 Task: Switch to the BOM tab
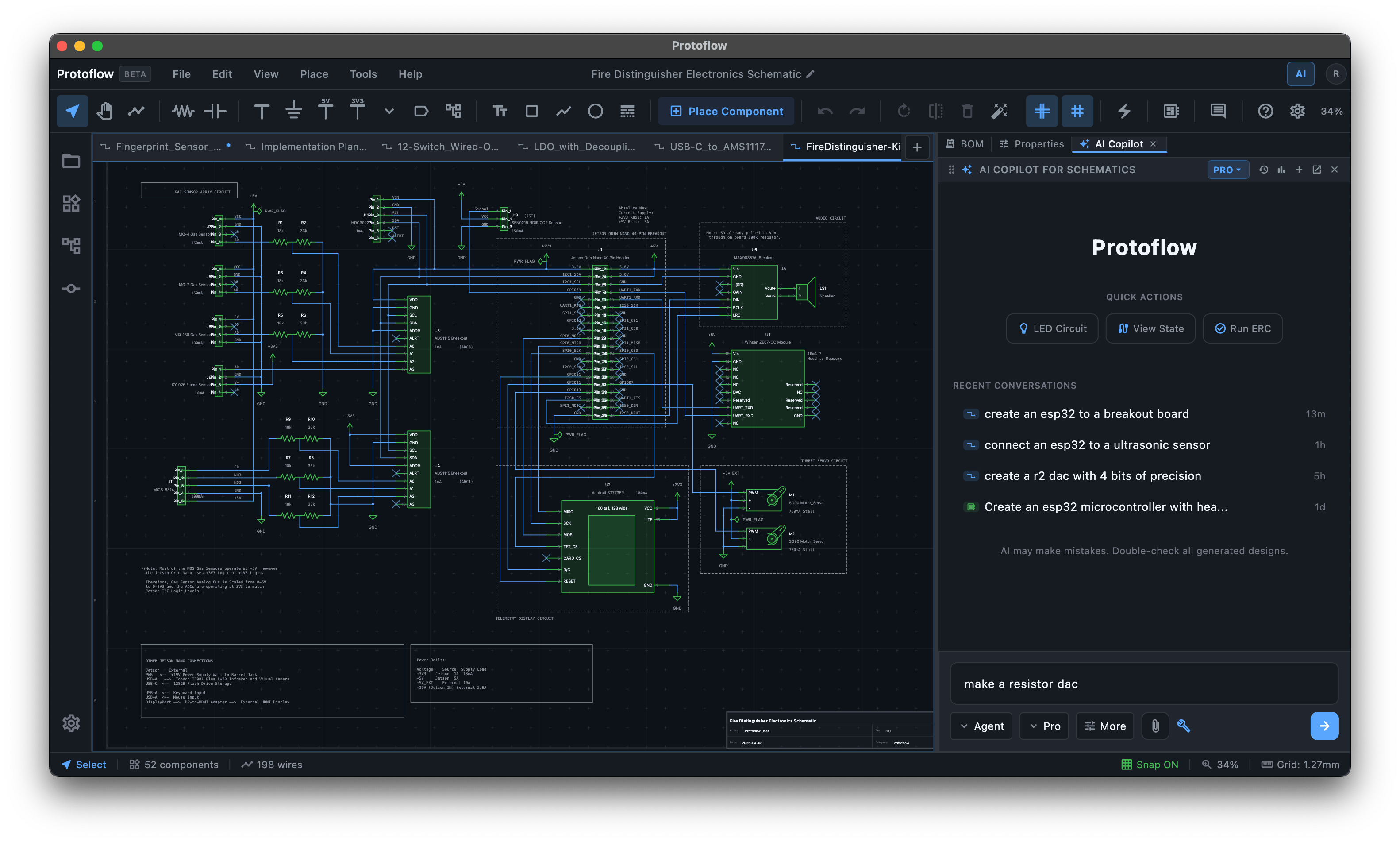pos(965,144)
